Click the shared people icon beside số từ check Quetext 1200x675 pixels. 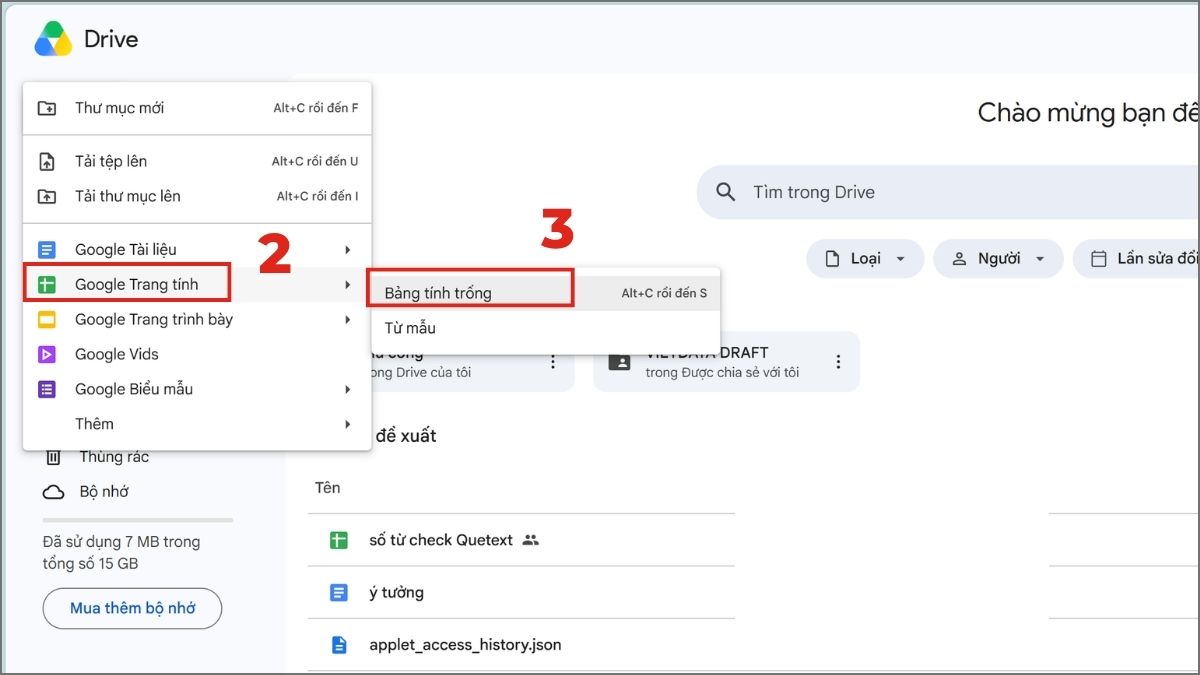(x=531, y=540)
